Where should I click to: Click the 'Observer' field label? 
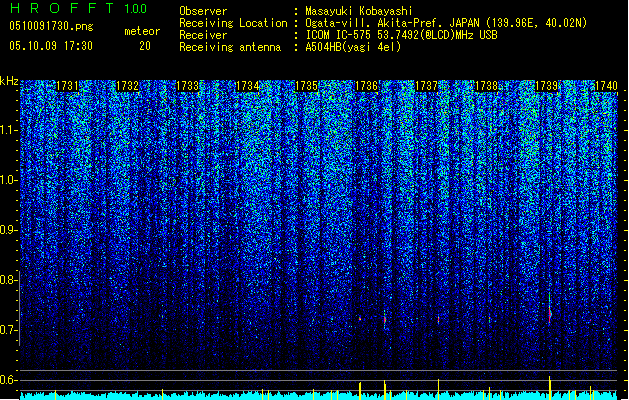click(x=203, y=11)
